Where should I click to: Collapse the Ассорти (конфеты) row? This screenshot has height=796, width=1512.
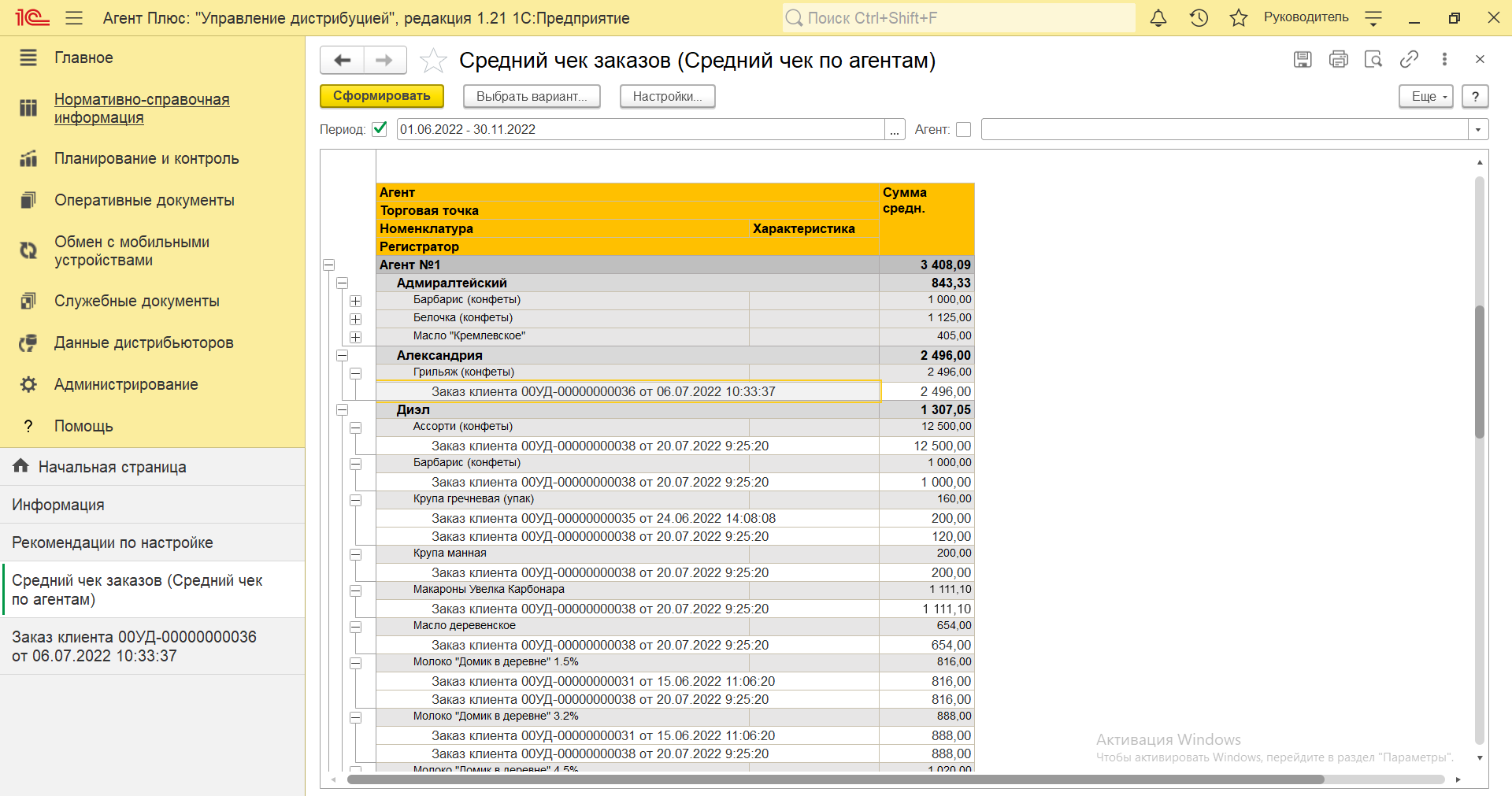pyautogui.click(x=356, y=428)
